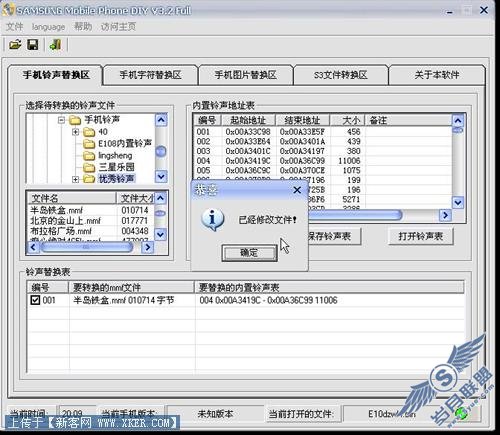Open the 文件 menu
The width and height of the screenshot is (500, 435).
tap(14, 26)
